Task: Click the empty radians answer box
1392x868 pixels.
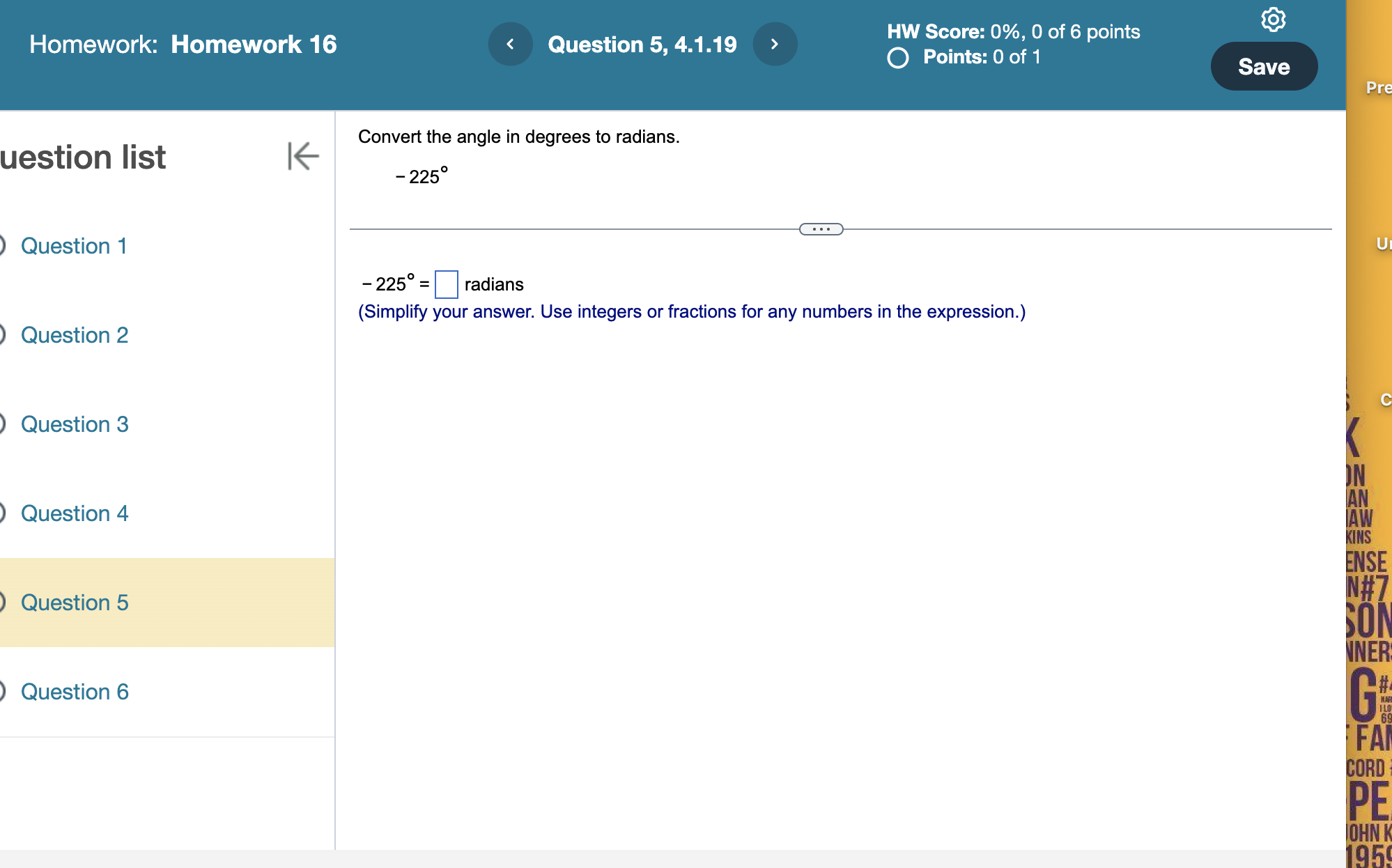Action: point(445,284)
